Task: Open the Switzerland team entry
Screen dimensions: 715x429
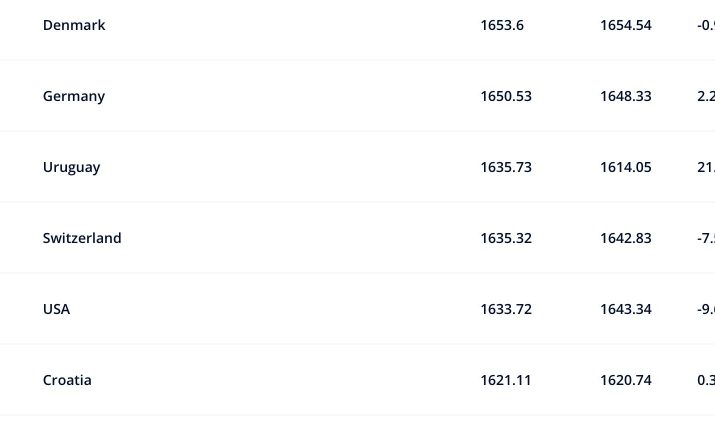Action: [82, 238]
